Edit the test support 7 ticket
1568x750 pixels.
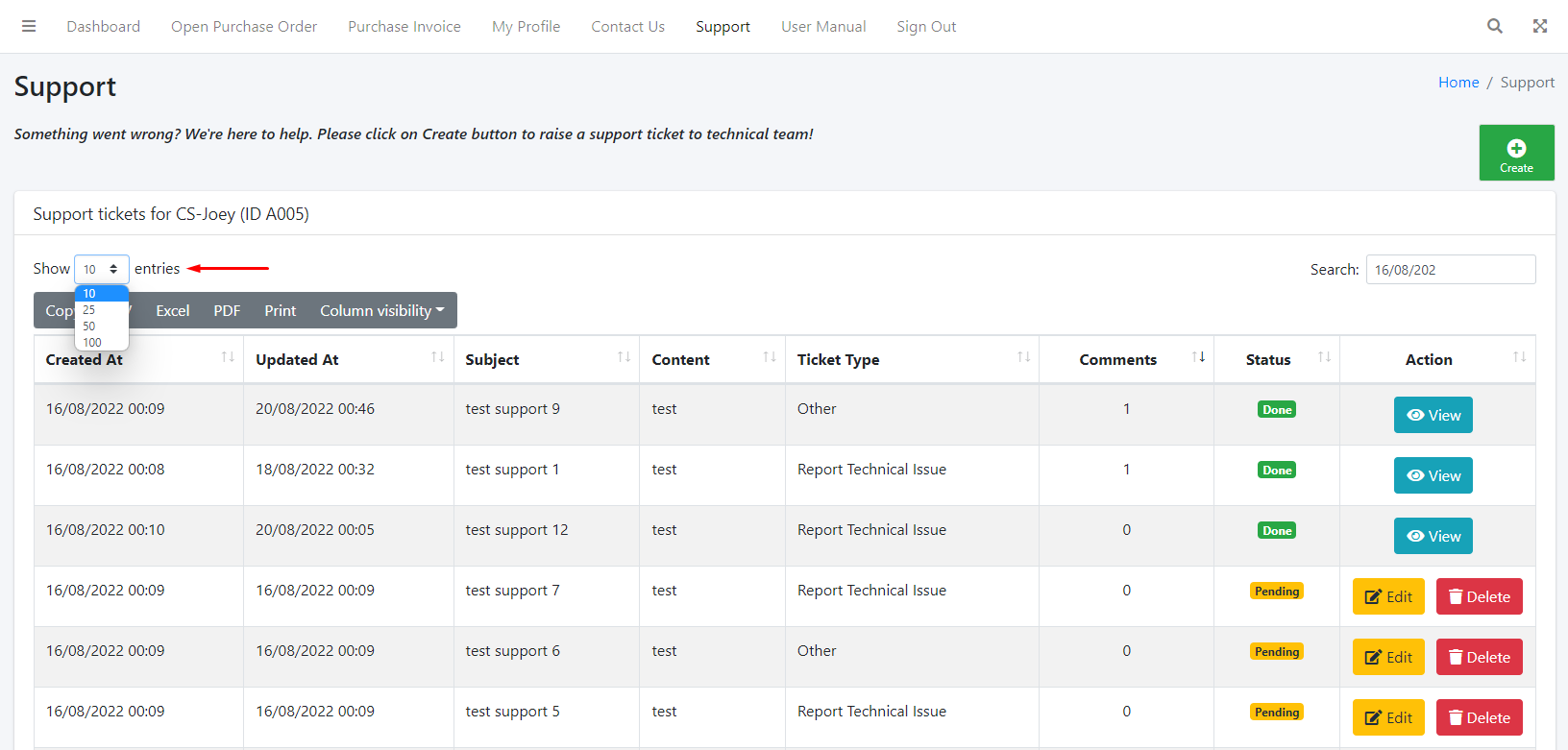[x=1387, y=596]
